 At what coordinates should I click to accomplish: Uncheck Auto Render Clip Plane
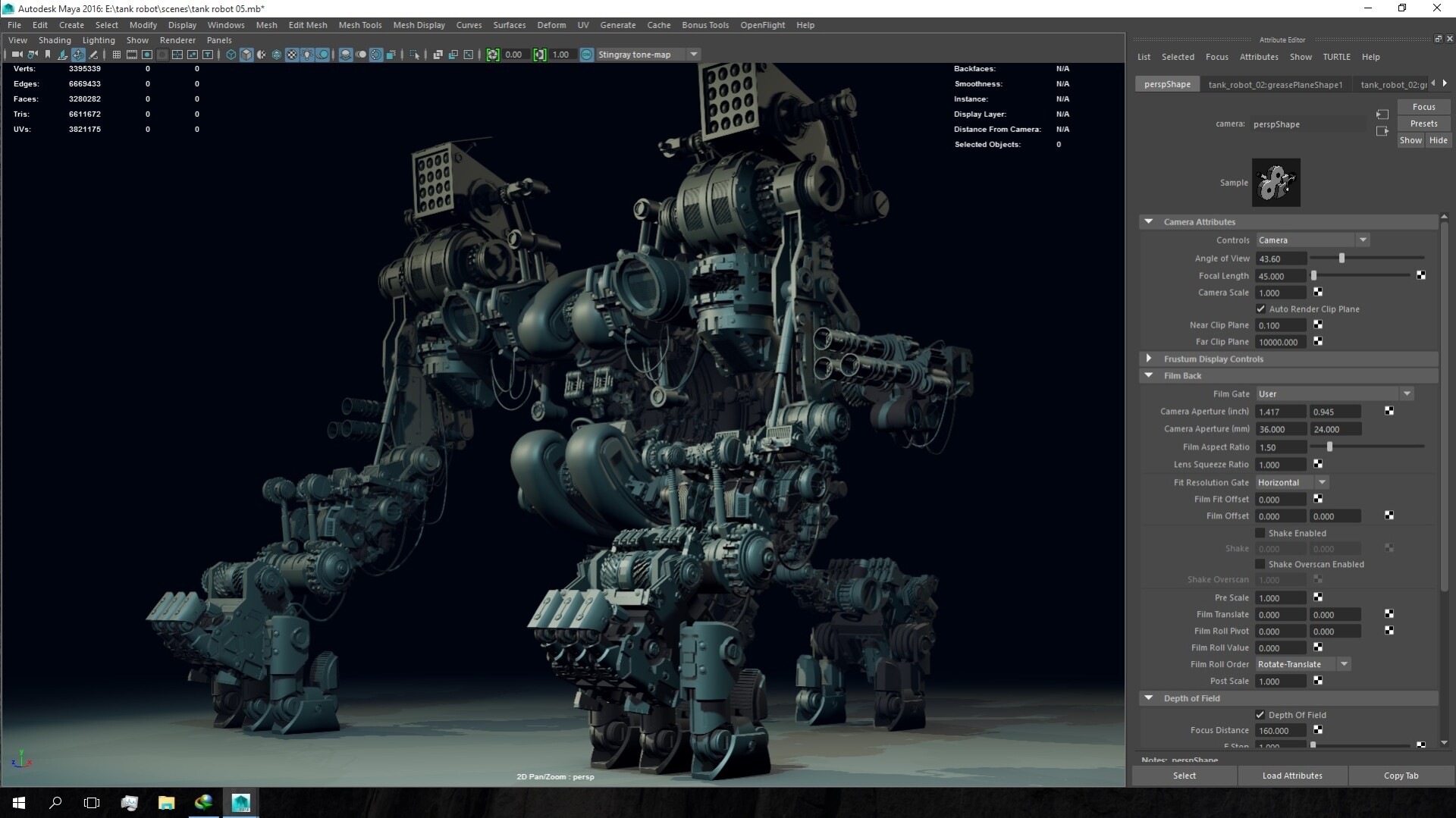click(x=1260, y=309)
